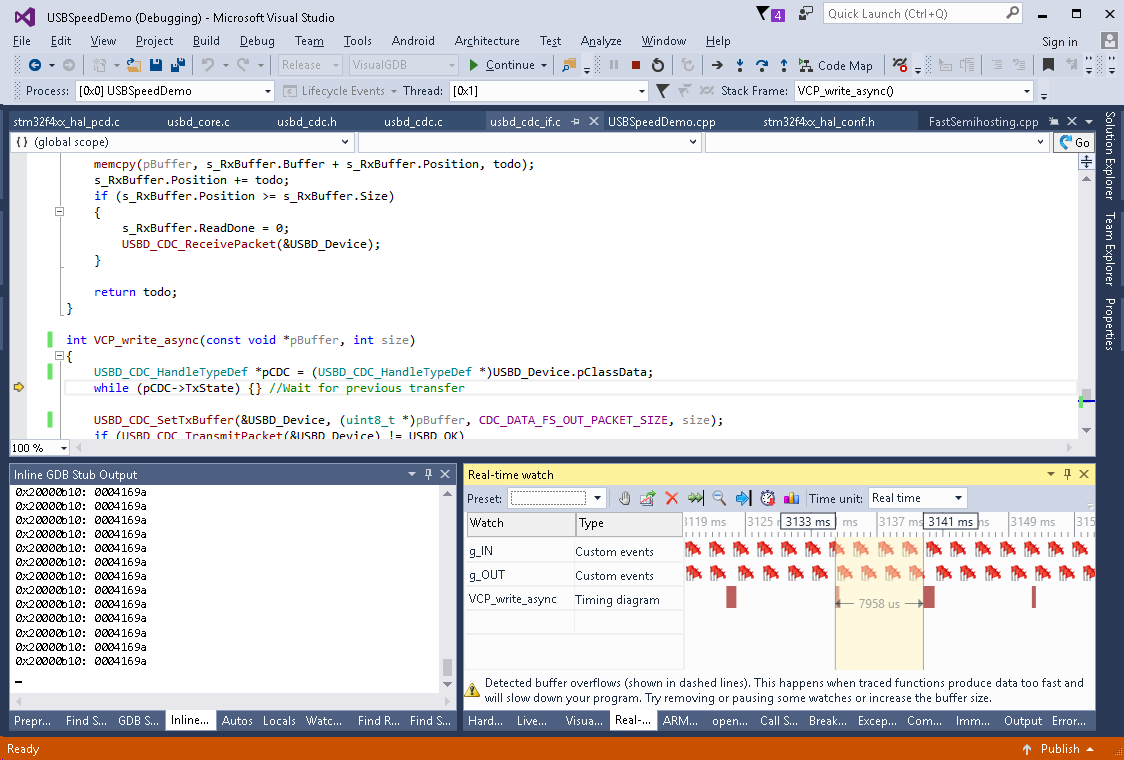
Task: Open the Debug menu
Action: pos(257,41)
